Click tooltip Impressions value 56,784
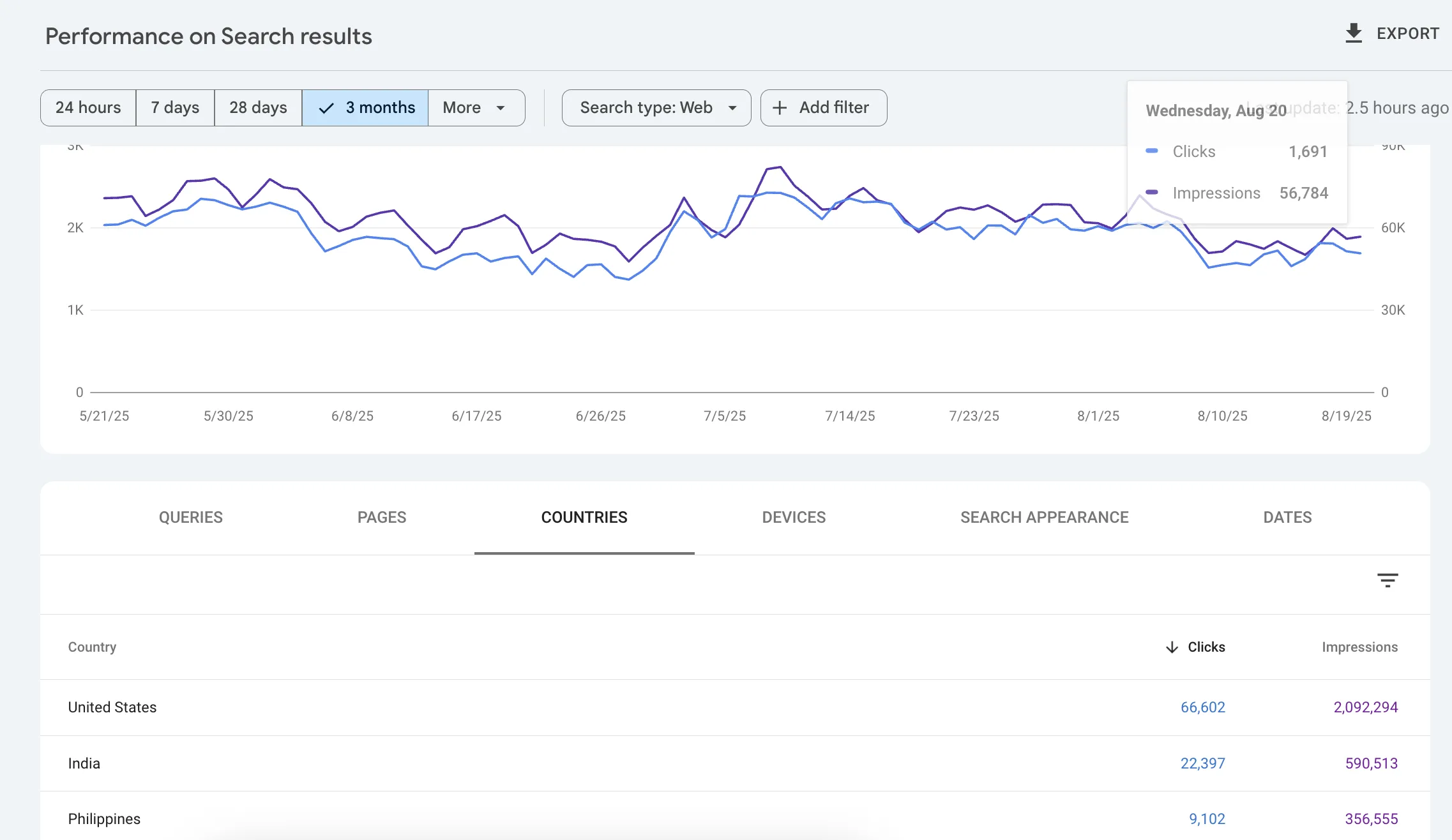Image resolution: width=1452 pixels, height=840 pixels. click(x=1303, y=193)
